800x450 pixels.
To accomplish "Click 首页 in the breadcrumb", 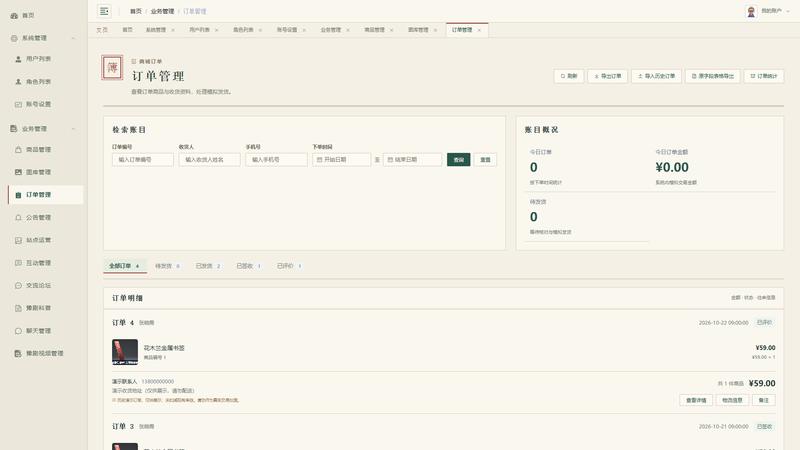I will tap(136, 11).
